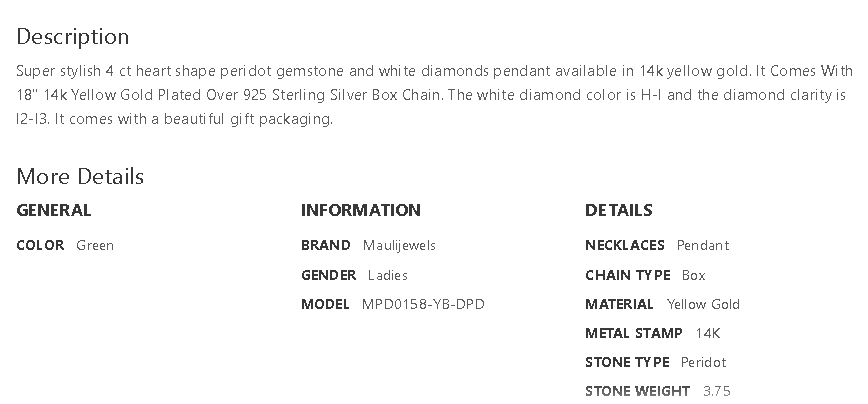This screenshot has width=868, height=404.
Task: Click the CHAIN TYPE label
Action: 627,275
